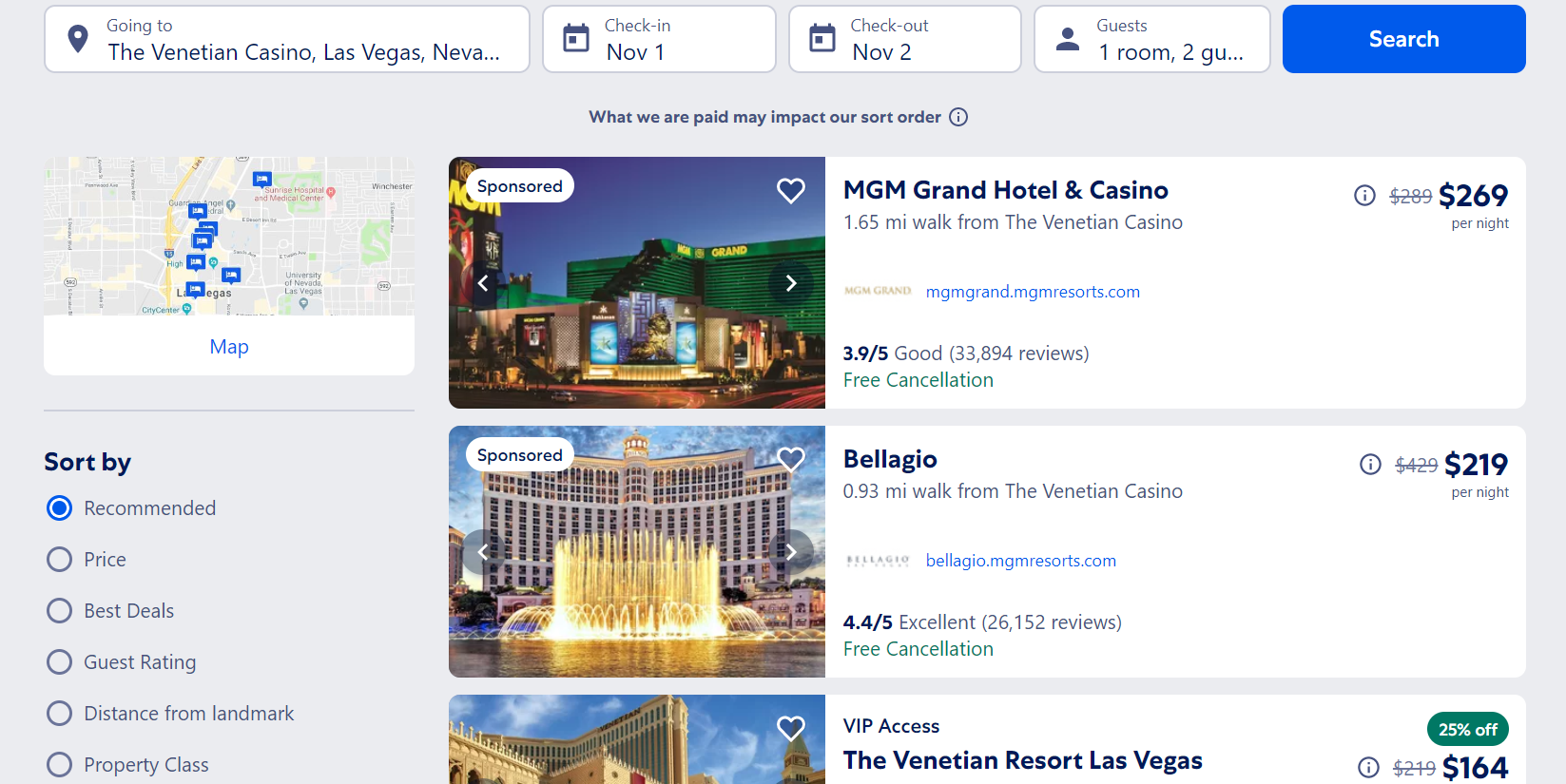
Task: Show next MGM Grand photo
Action: pyautogui.click(x=791, y=283)
